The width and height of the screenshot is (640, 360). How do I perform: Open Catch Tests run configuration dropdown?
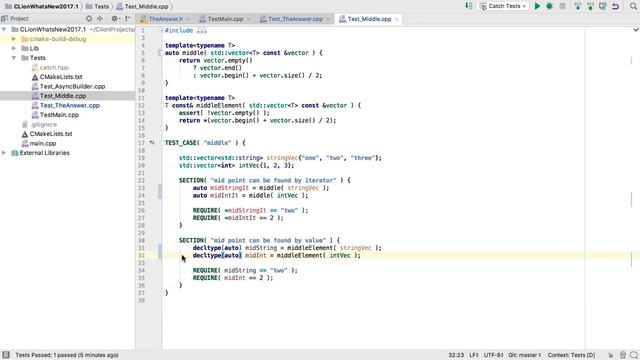tap(504, 6)
